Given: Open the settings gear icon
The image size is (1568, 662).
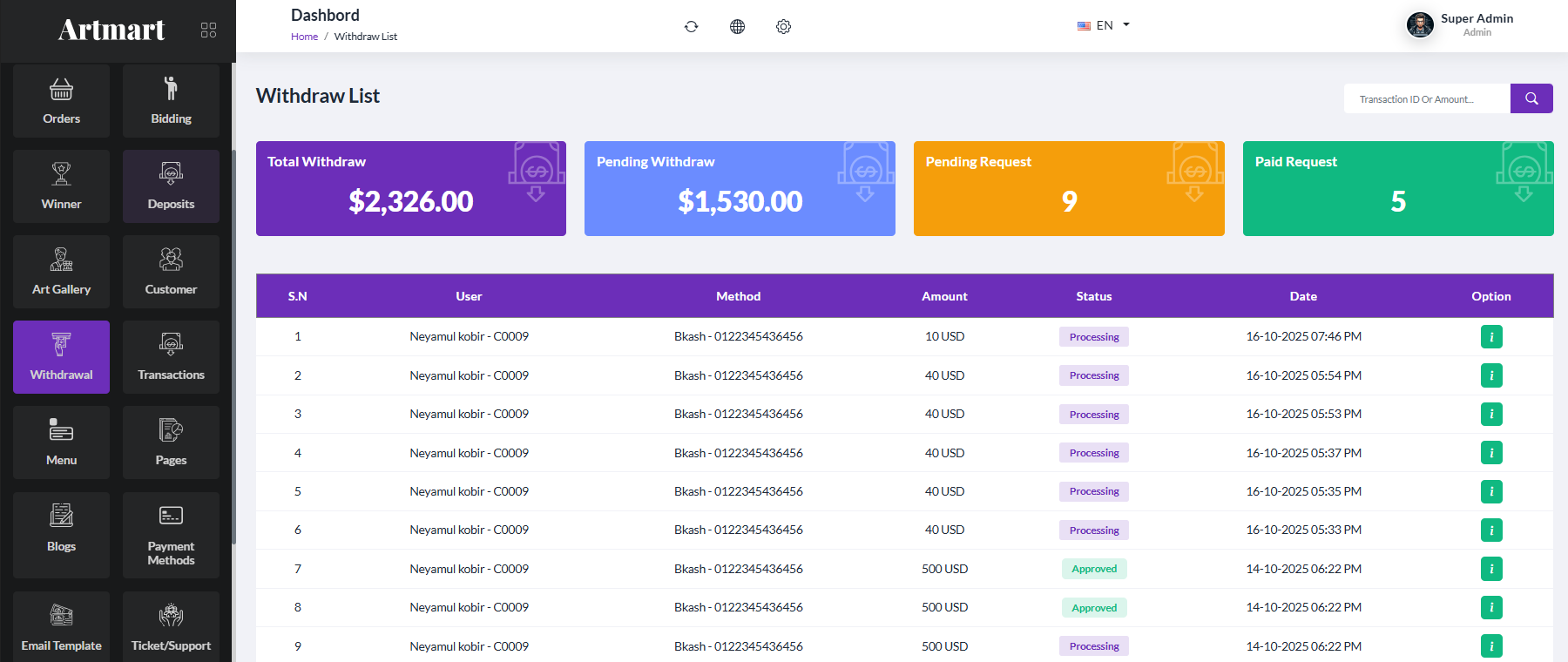Looking at the screenshot, I should pyautogui.click(x=783, y=26).
